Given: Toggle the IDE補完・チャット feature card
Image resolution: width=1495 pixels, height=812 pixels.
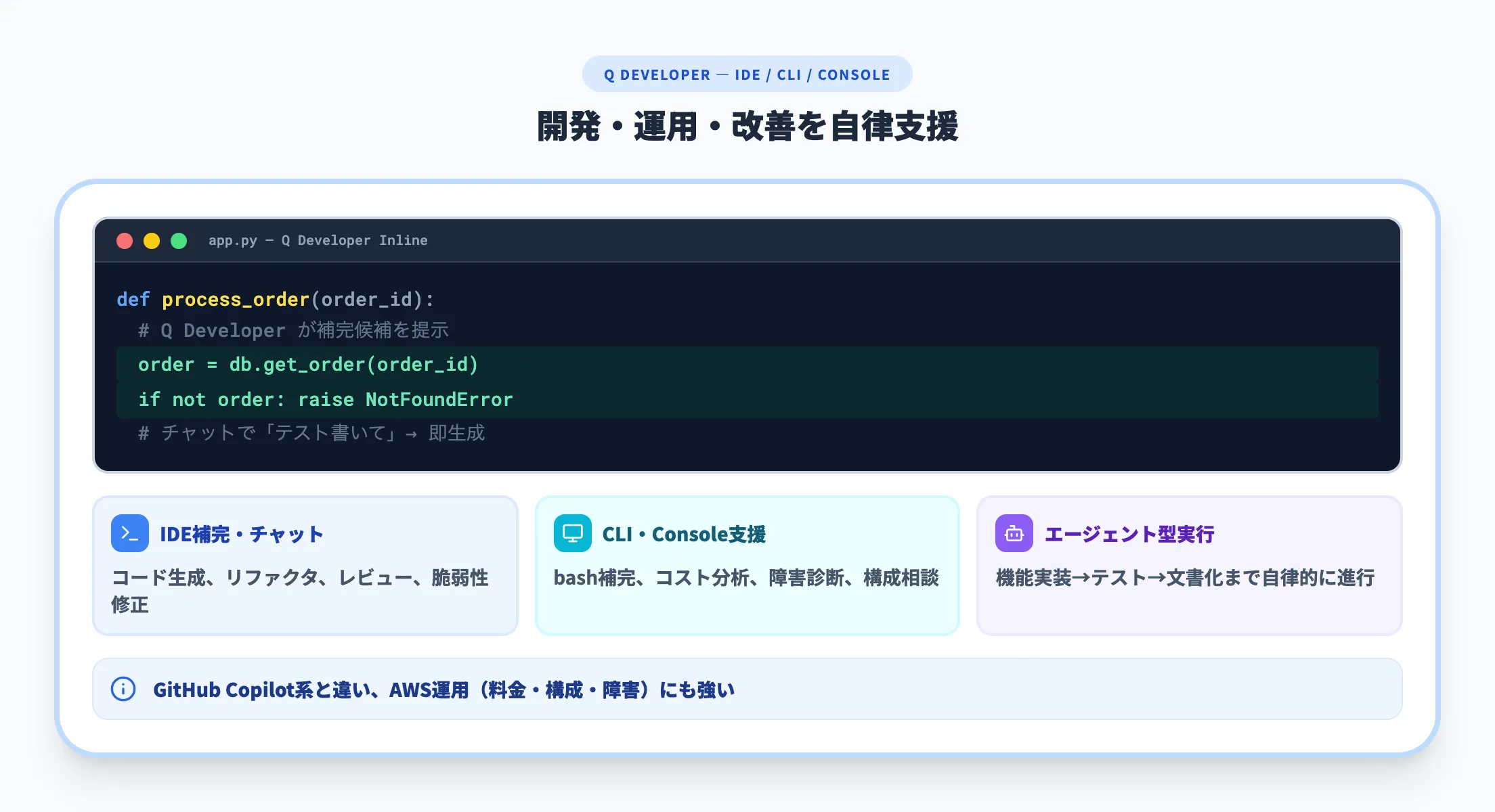Looking at the screenshot, I should coord(305,566).
